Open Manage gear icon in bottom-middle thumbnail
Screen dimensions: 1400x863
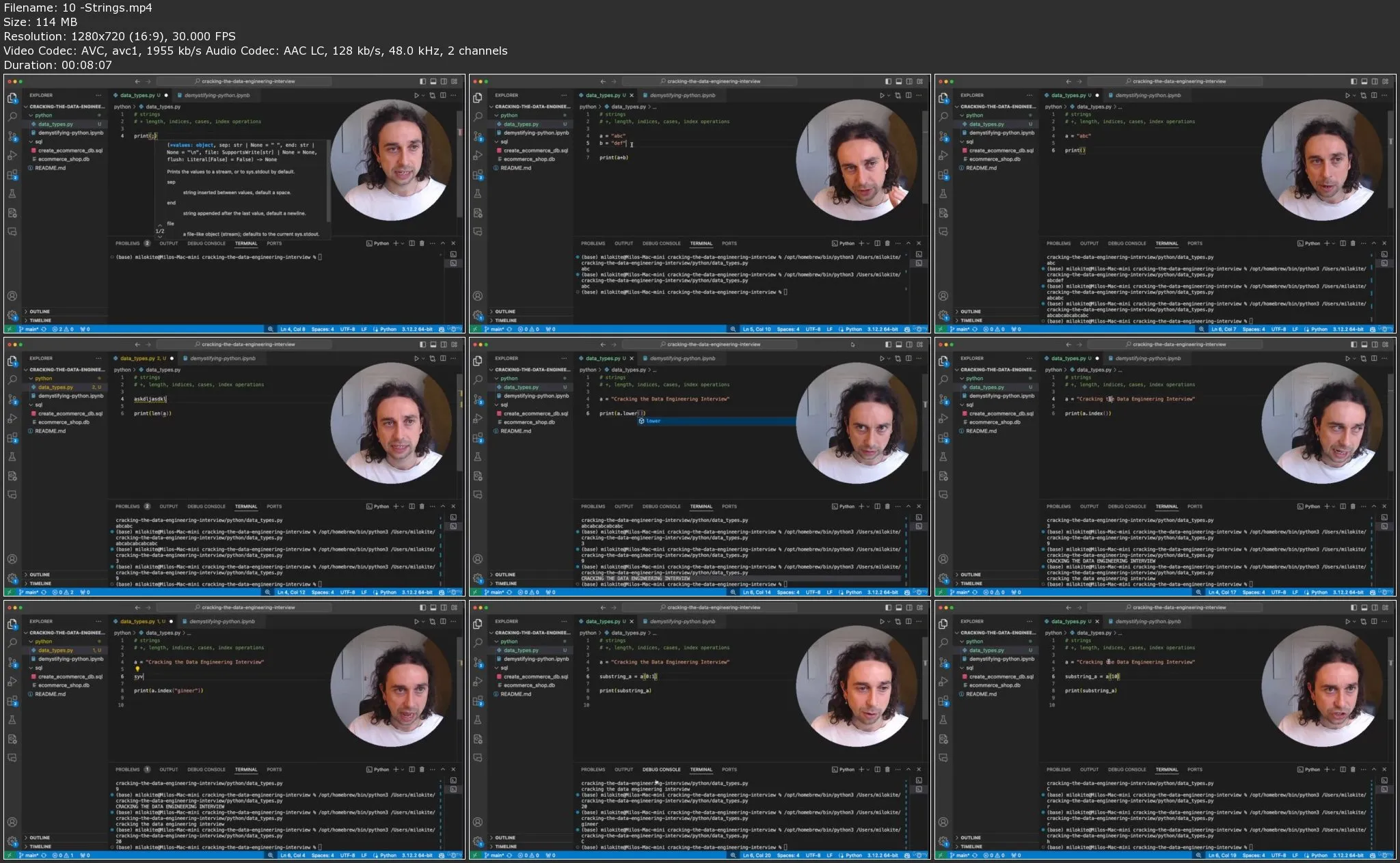[x=478, y=841]
